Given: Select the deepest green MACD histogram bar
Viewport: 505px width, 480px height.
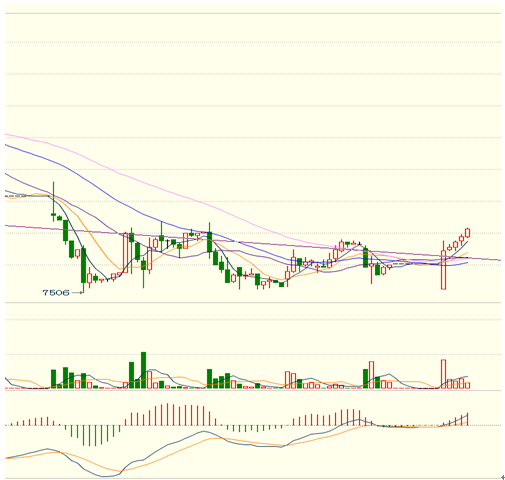Looking at the screenshot, I should pyautogui.click(x=89, y=436).
